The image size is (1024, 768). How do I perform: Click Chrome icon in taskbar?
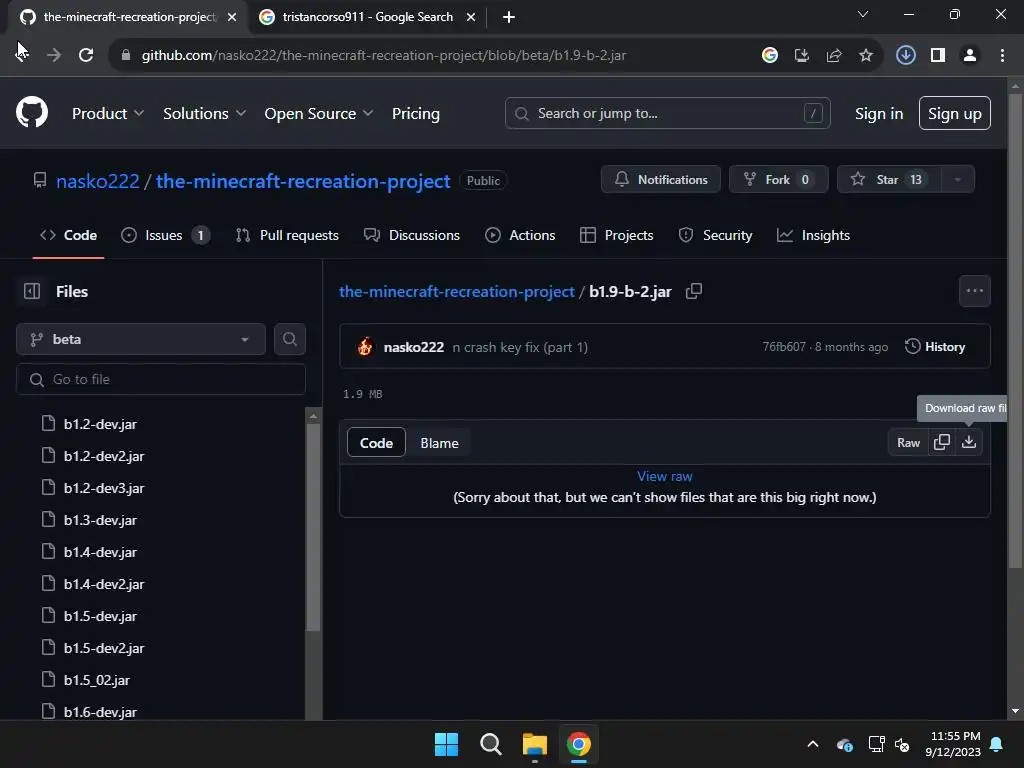[579, 744]
